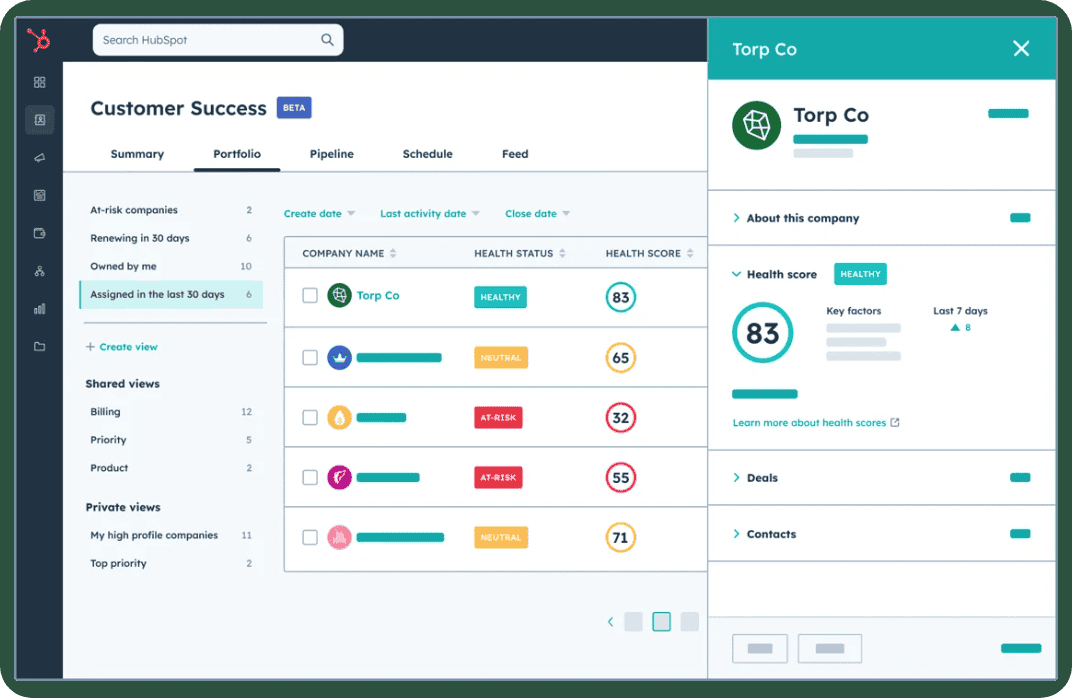Screen dimensions: 1072x698
Task: Check the Torp Co row checkbox
Action: pyautogui.click(x=310, y=295)
